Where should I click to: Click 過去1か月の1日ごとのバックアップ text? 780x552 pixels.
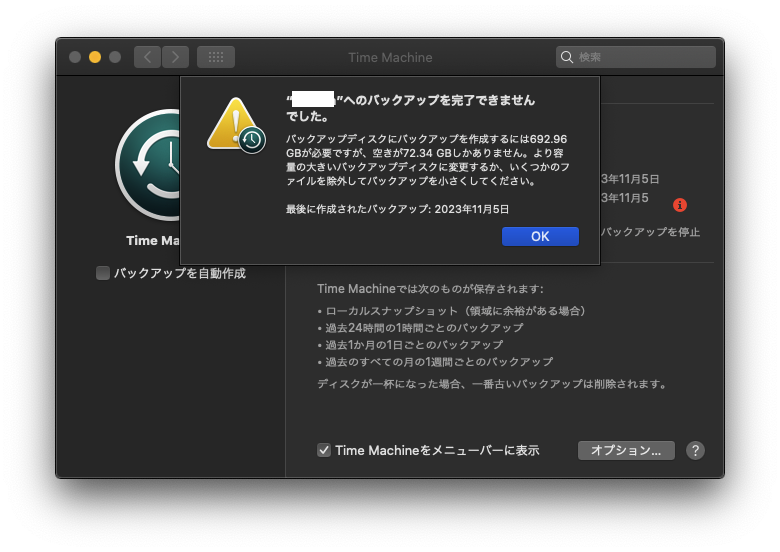pos(414,345)
